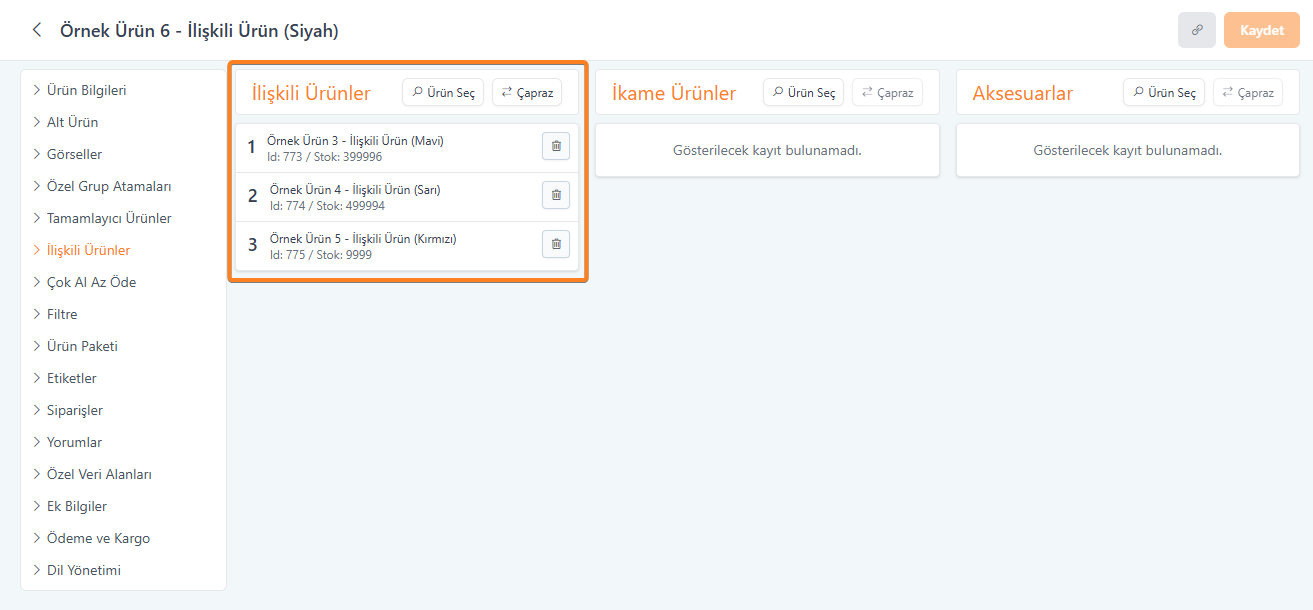Open Dil Yönetimi in the sidebar
1313x610 pixels.
[x=83, y=570]
